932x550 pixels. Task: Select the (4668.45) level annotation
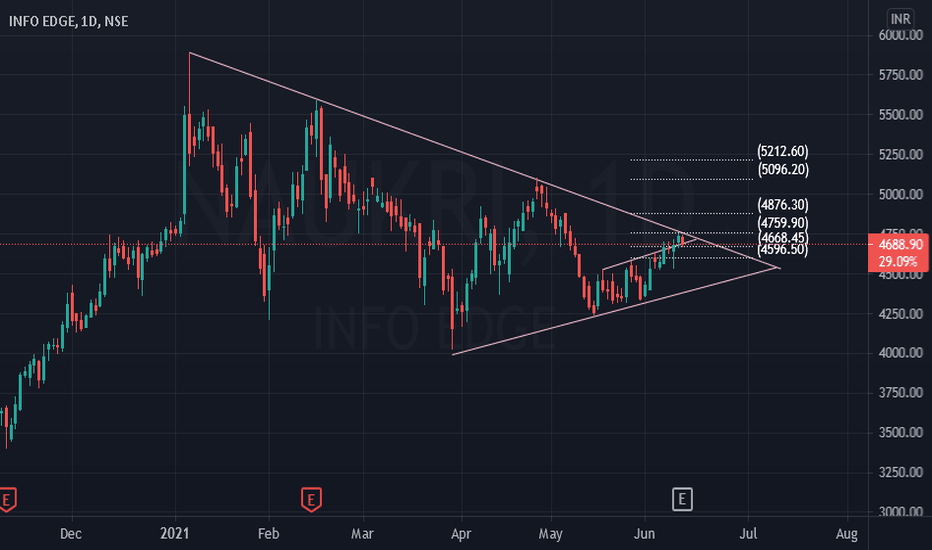[783, 237]
